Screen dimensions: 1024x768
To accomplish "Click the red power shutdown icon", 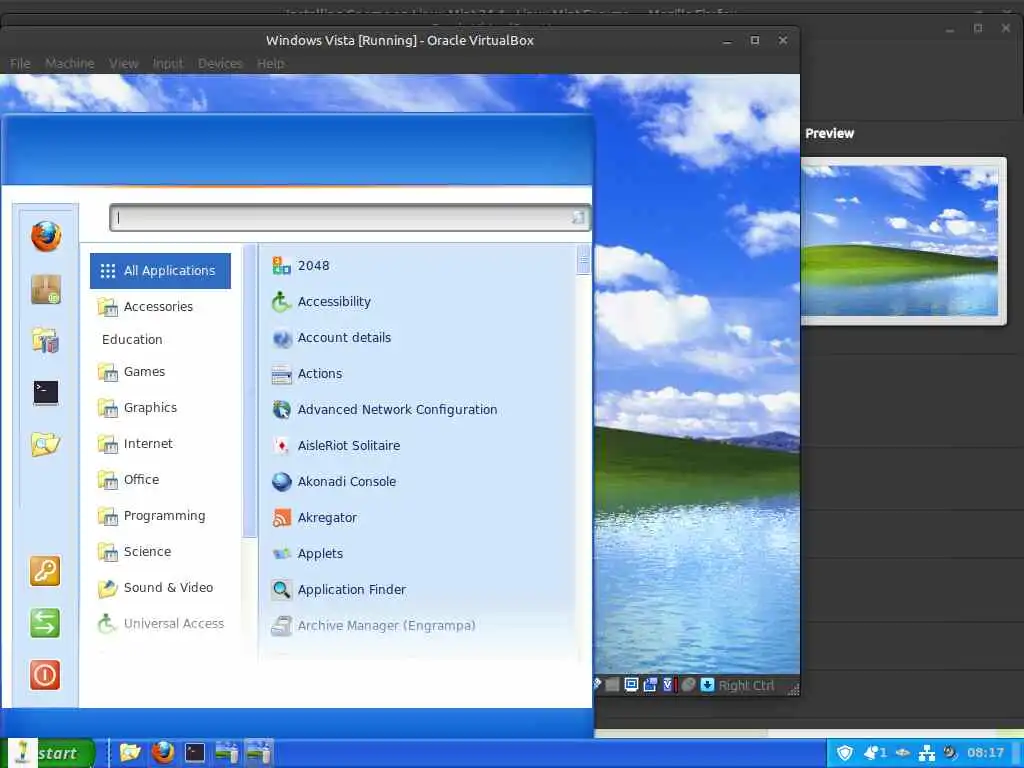I will (45, 675).
